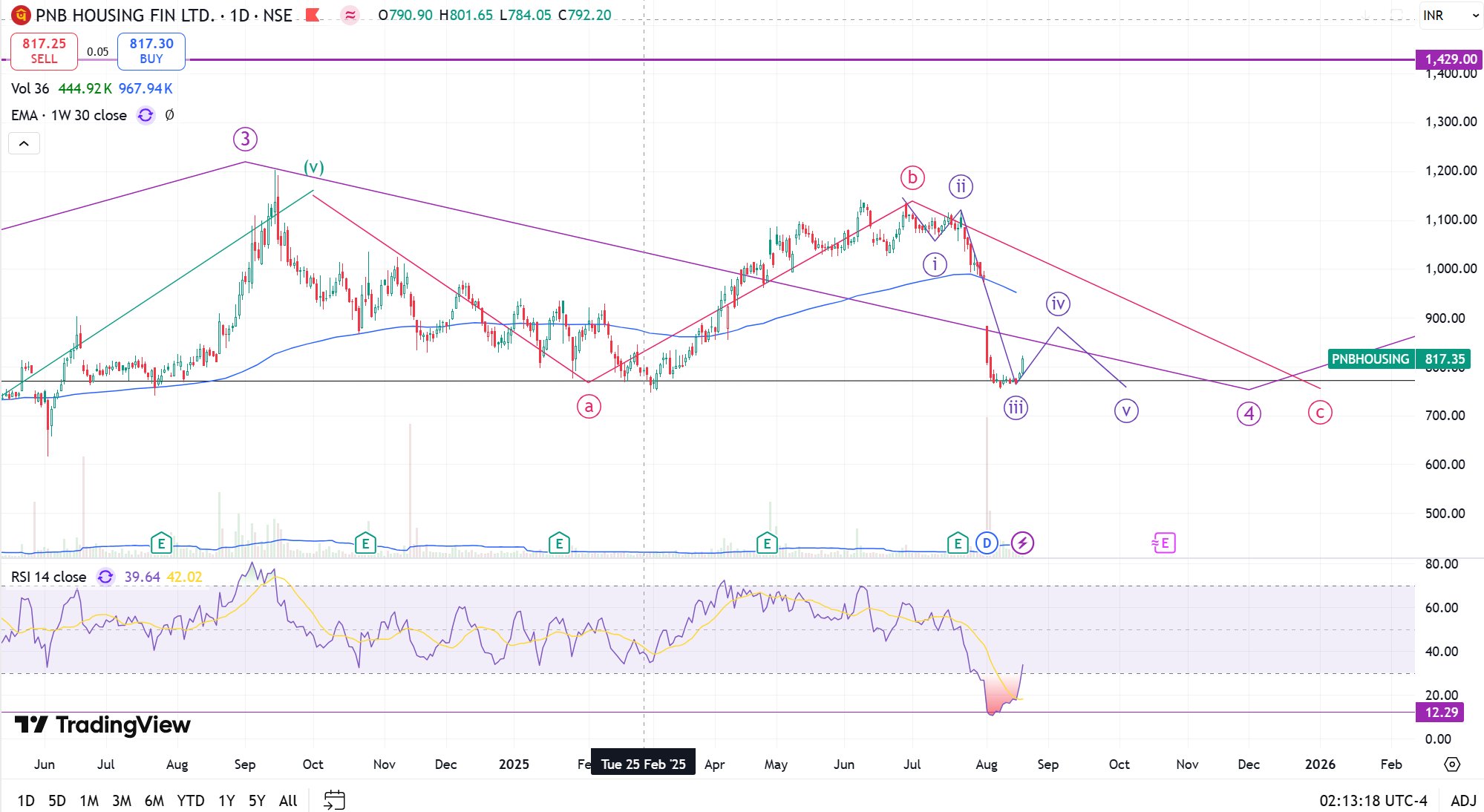1484x812 pixels.
Task: Click the Vol 36 indicator legend
Action: [x=30, y=88]
